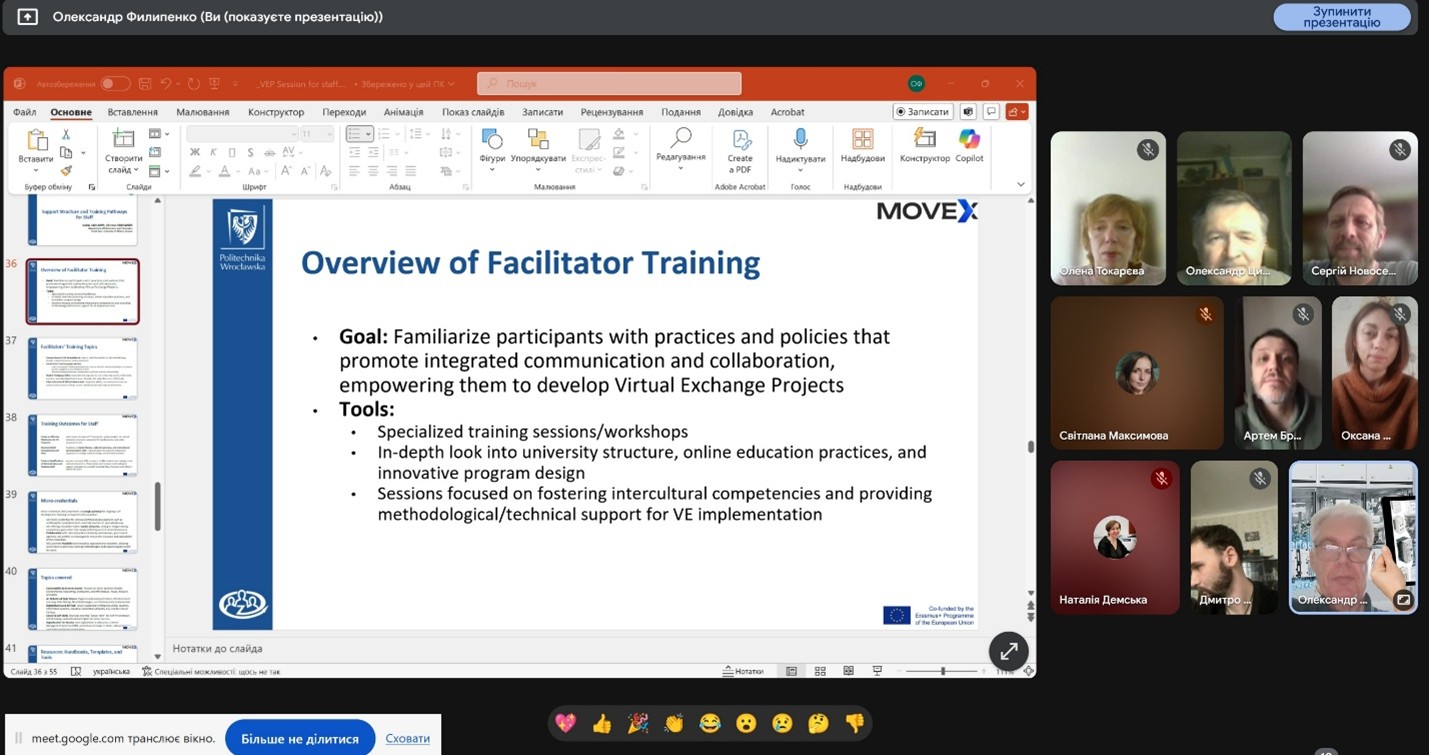
Task: Click the Сховати link
Action: click(x=408, y=739)
